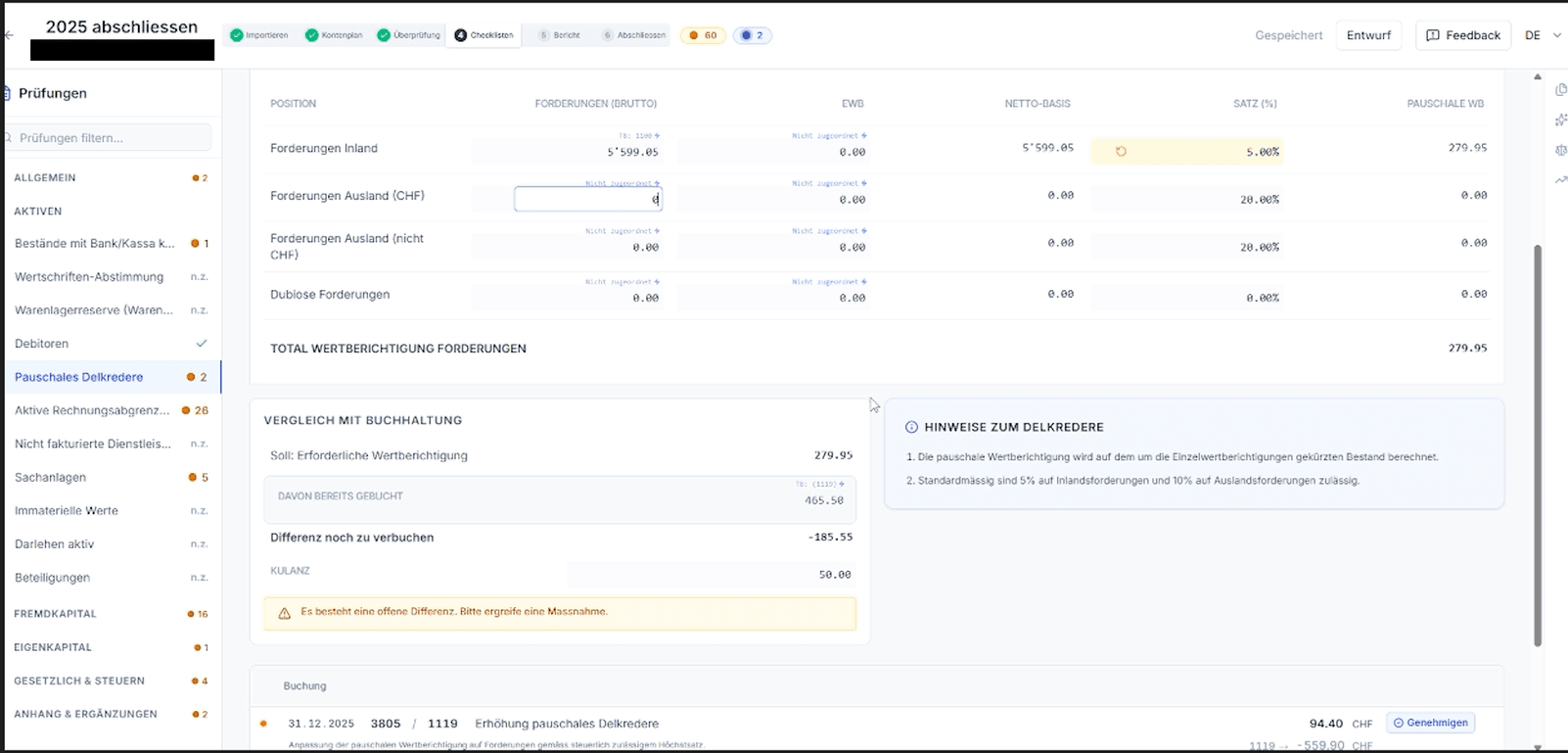This screenshot has width=1568, height=753.
Task: Click the main content vertical scrollbar
Action: point(1538,446)
